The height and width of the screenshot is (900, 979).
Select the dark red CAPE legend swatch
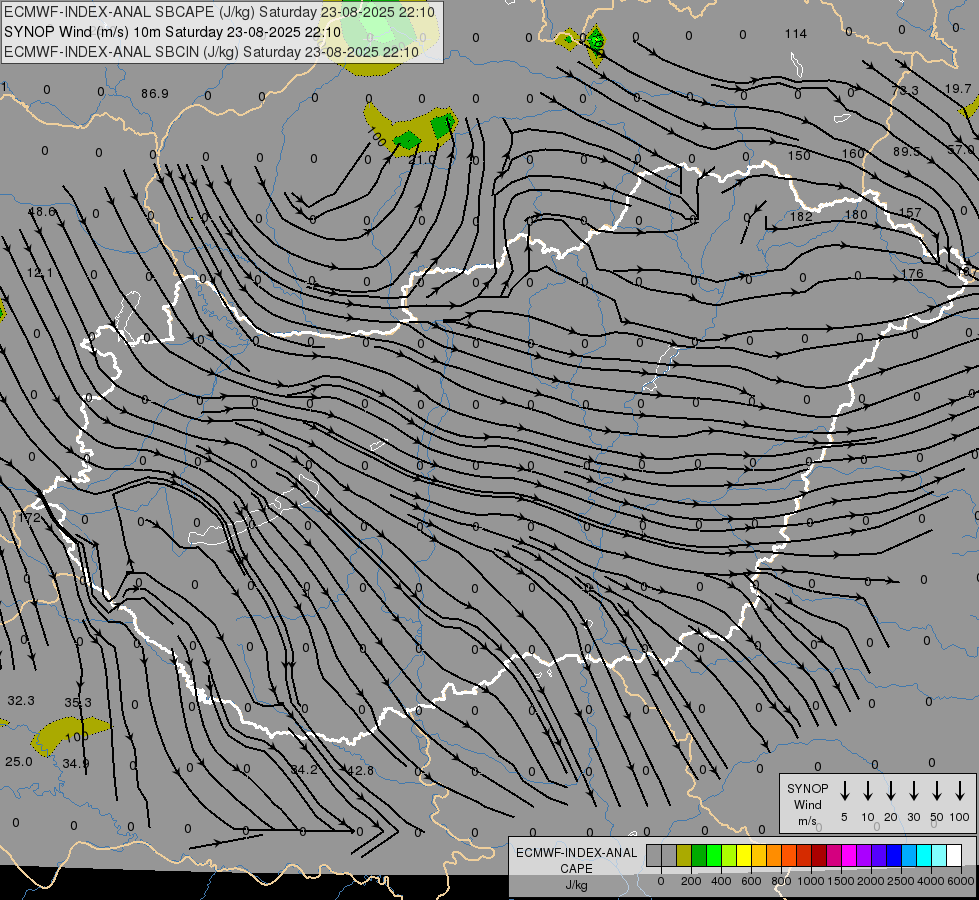(x=820, y=856)
